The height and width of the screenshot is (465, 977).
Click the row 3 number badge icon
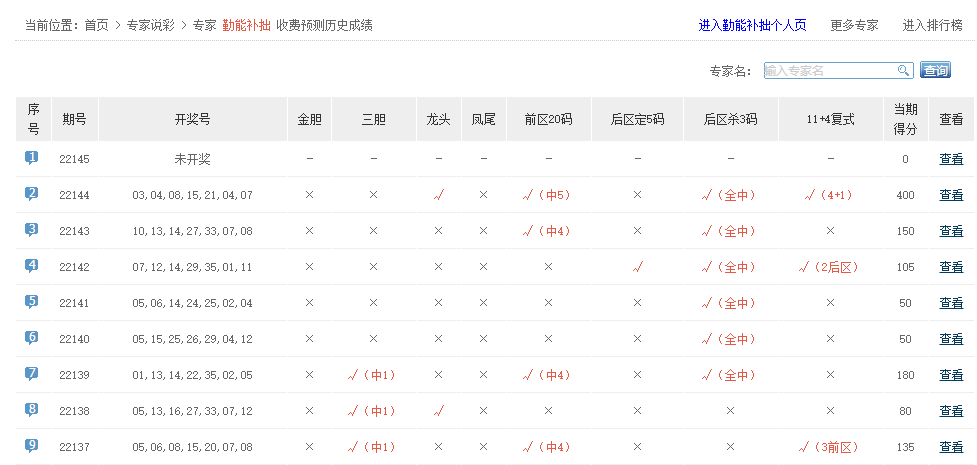click(32, 230)
